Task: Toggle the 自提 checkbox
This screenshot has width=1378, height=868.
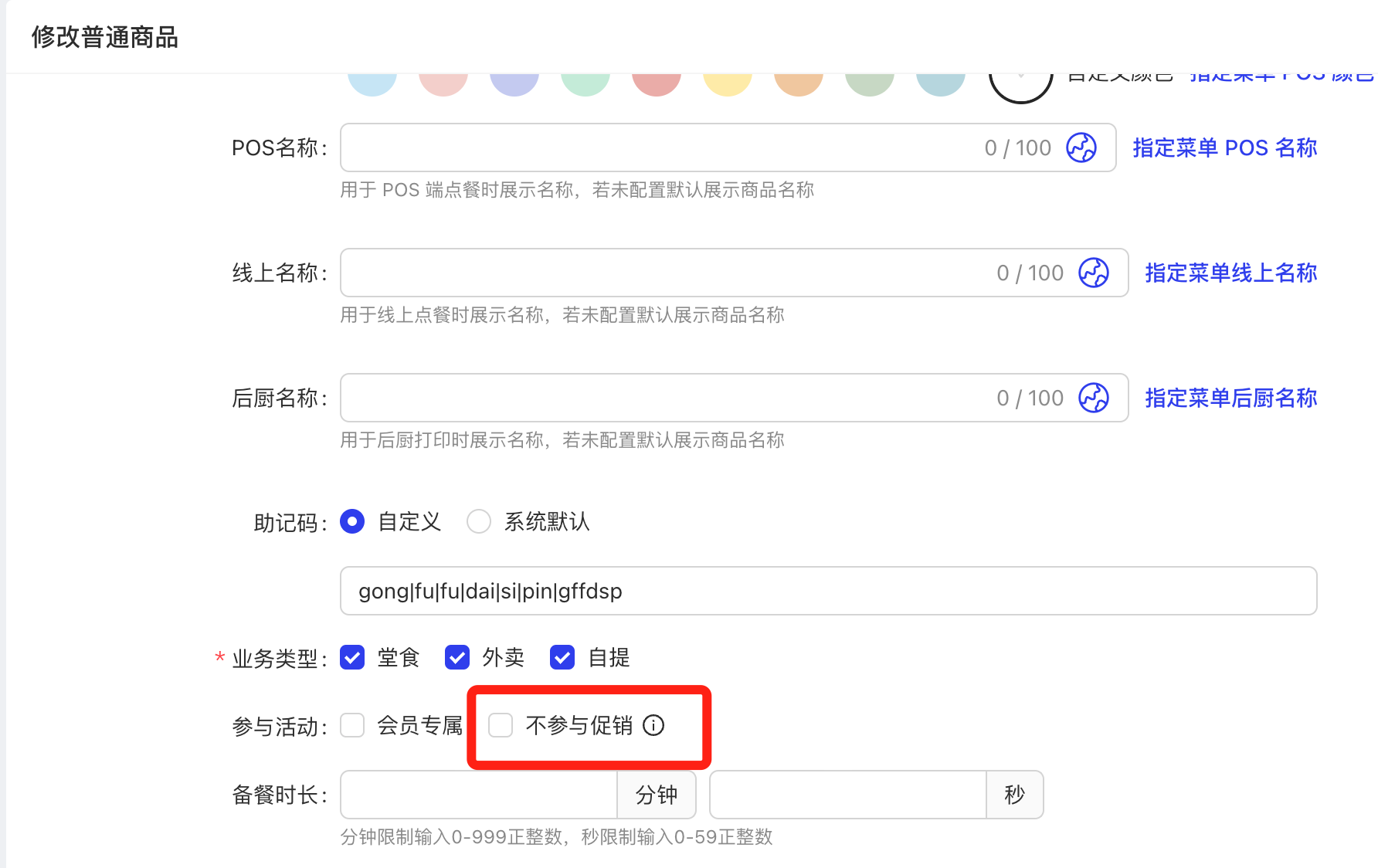Action: (562, 657)
